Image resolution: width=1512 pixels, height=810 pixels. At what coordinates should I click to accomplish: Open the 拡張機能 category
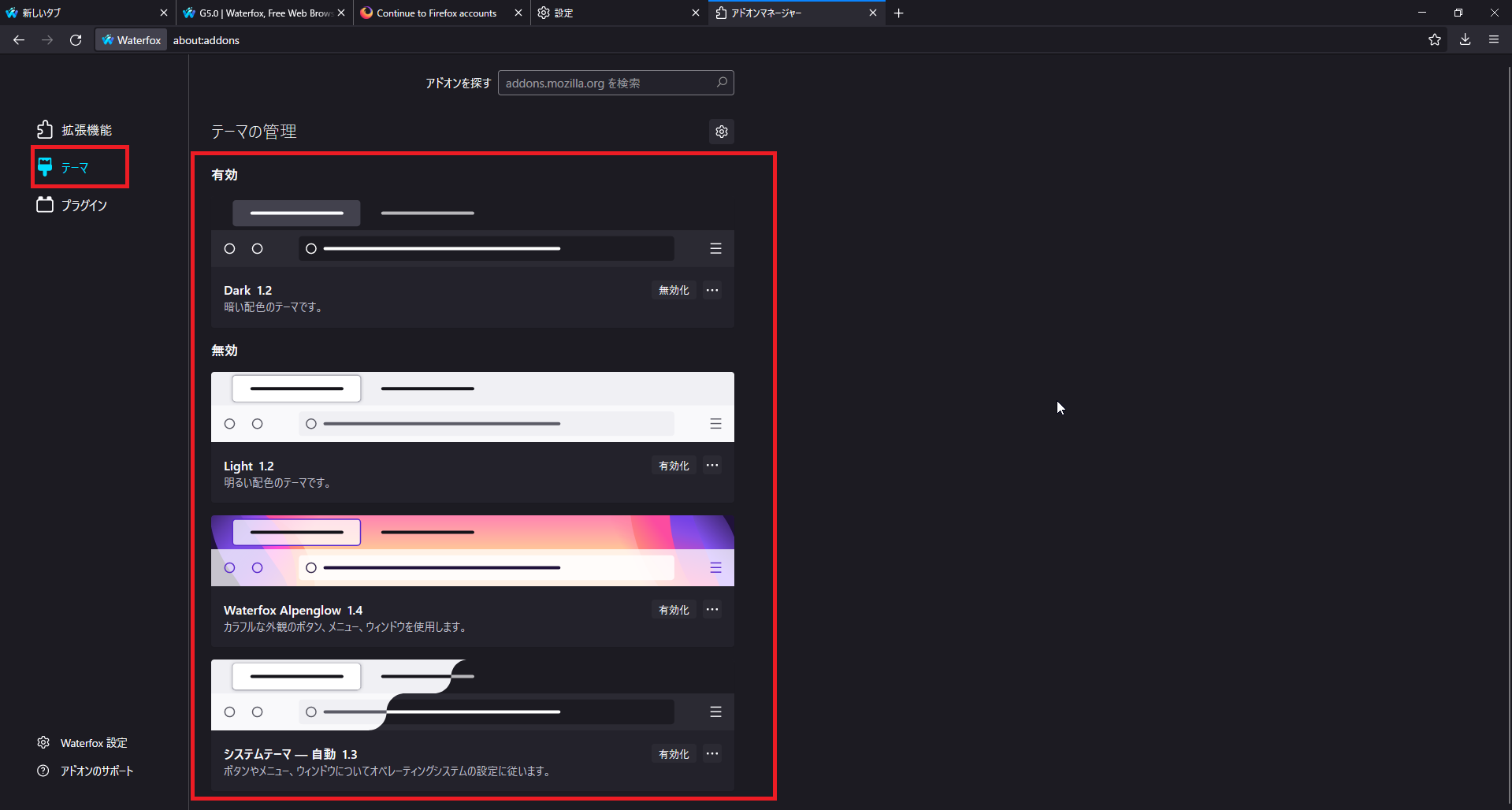click(76, 130)
